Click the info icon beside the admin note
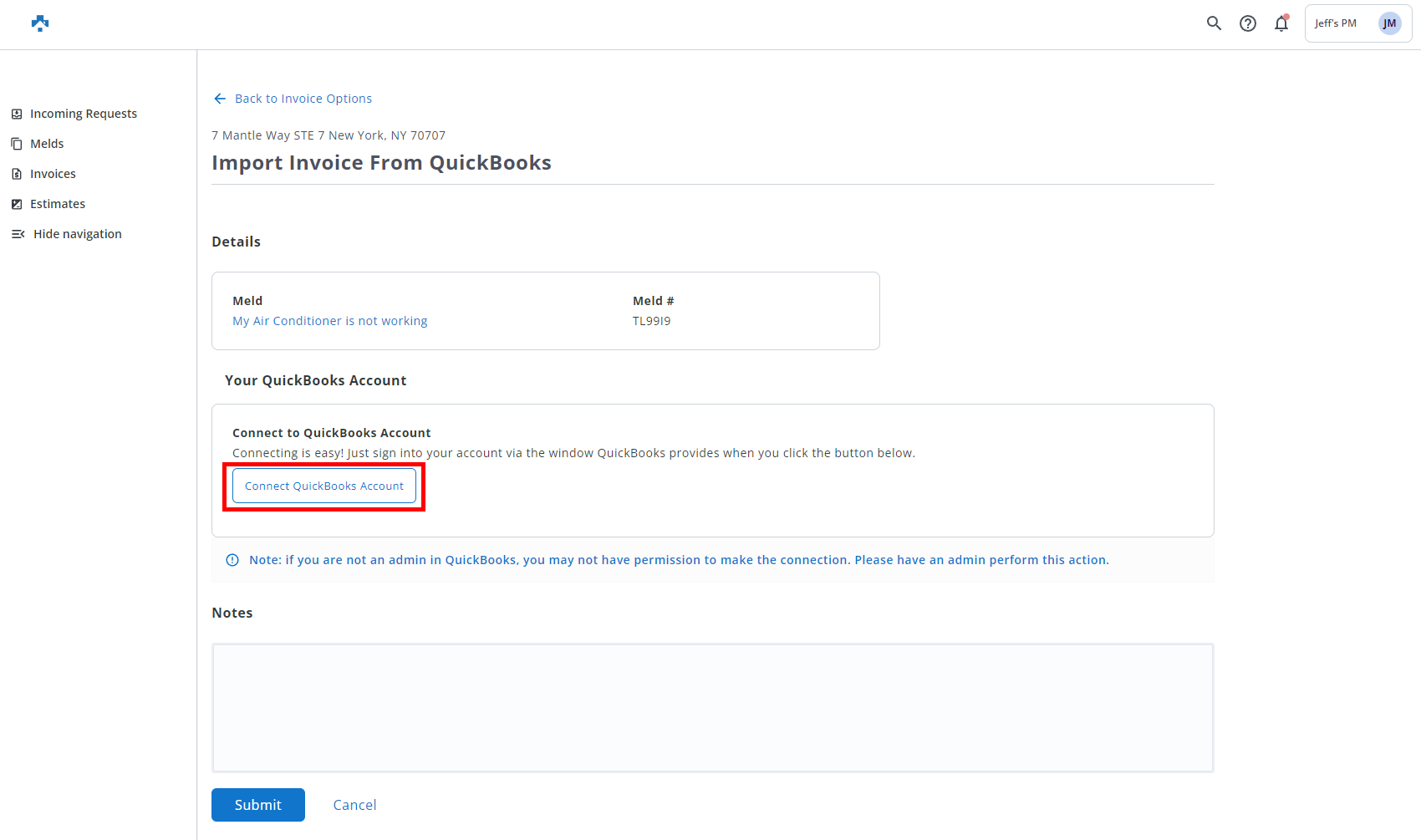Viewport: 1421px width, 840px height. 232,560
